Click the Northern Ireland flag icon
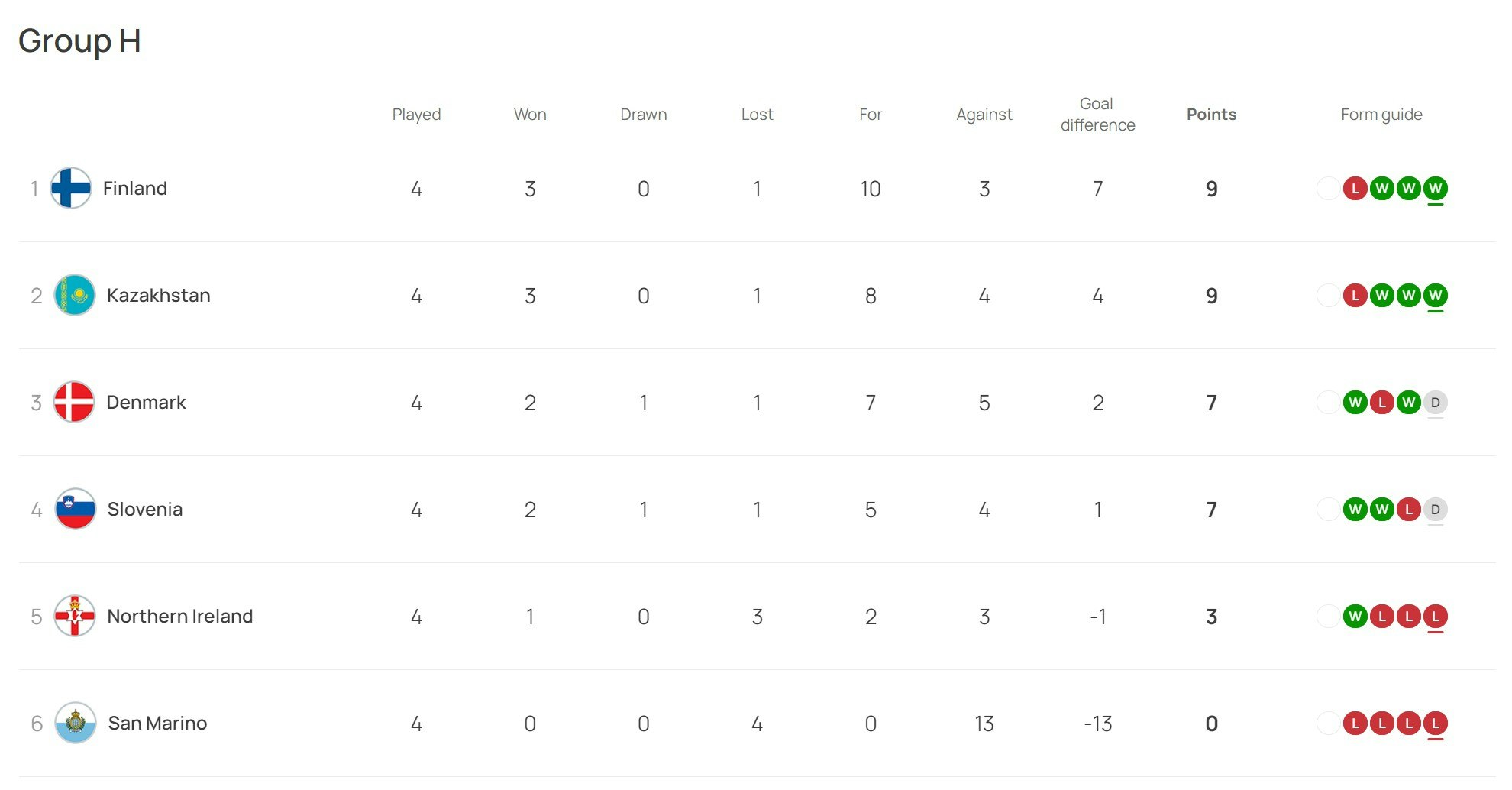This screenshot has width=1512, height=790. pyautogui.click(x=75, y=616)
